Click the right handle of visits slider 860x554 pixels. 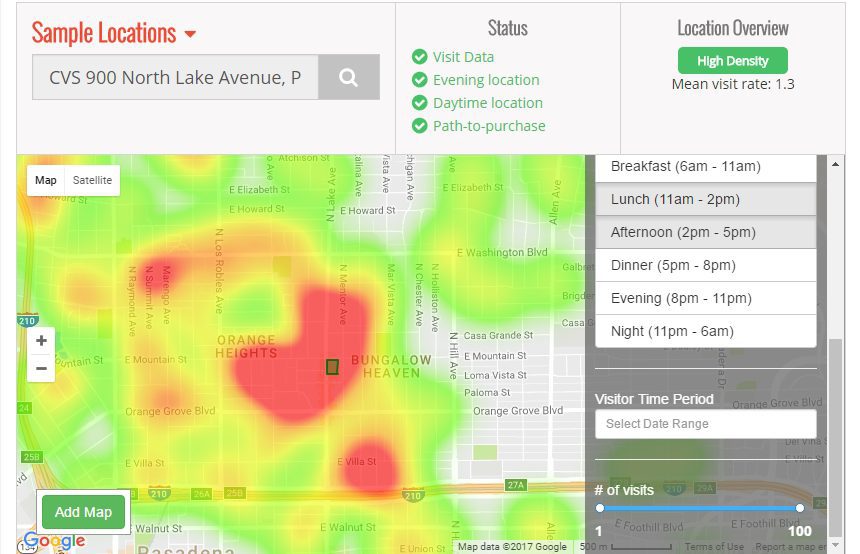point(800,508)
